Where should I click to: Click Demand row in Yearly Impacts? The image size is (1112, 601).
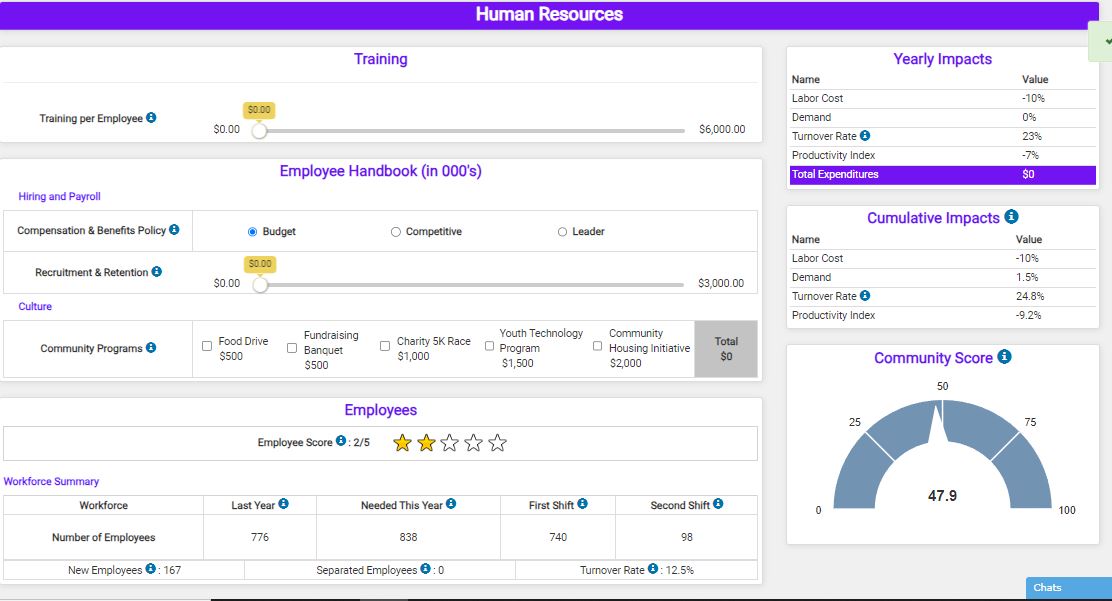coord(943,118)
